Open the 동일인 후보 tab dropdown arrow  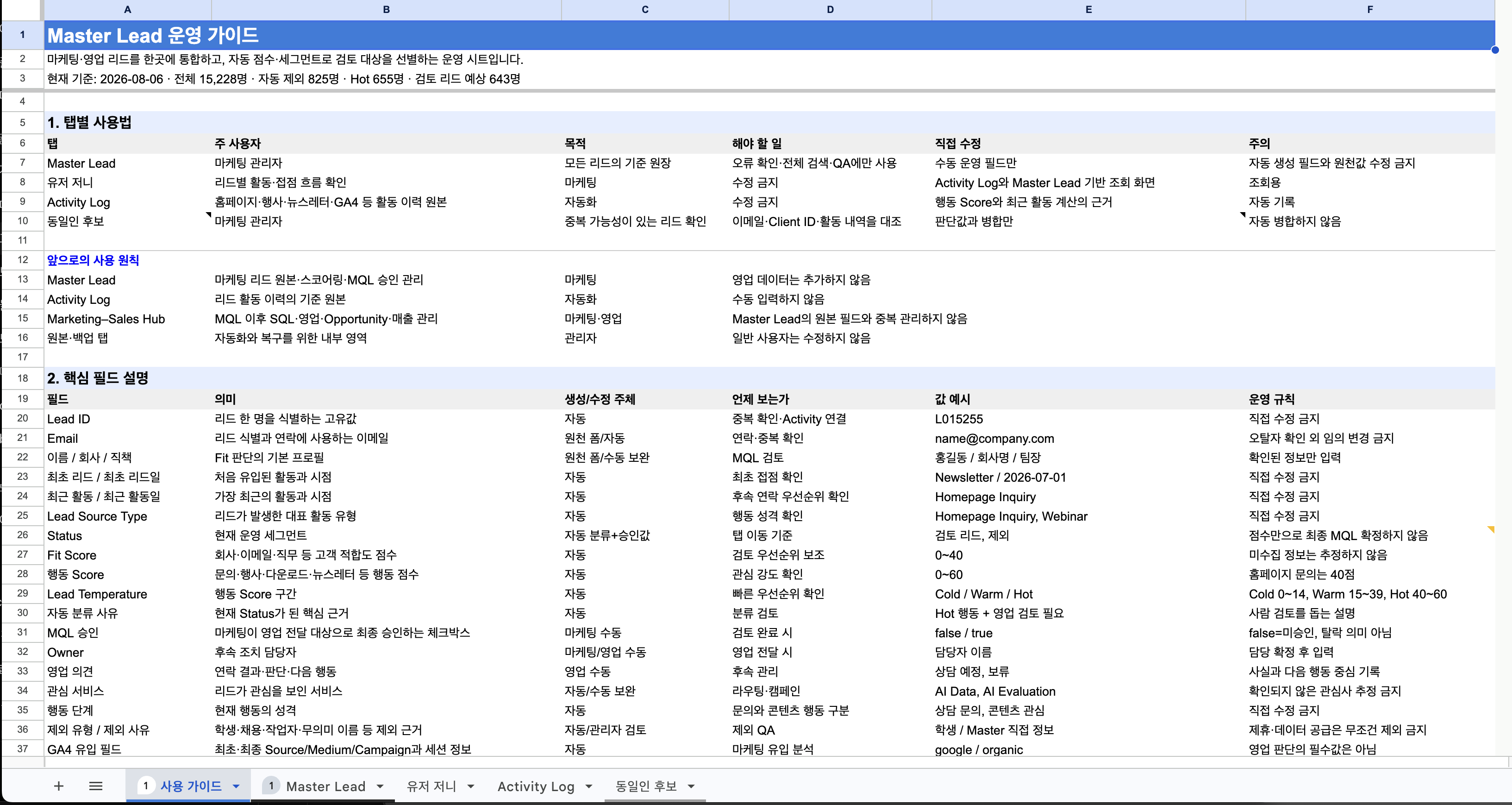(x=691, y=786)
